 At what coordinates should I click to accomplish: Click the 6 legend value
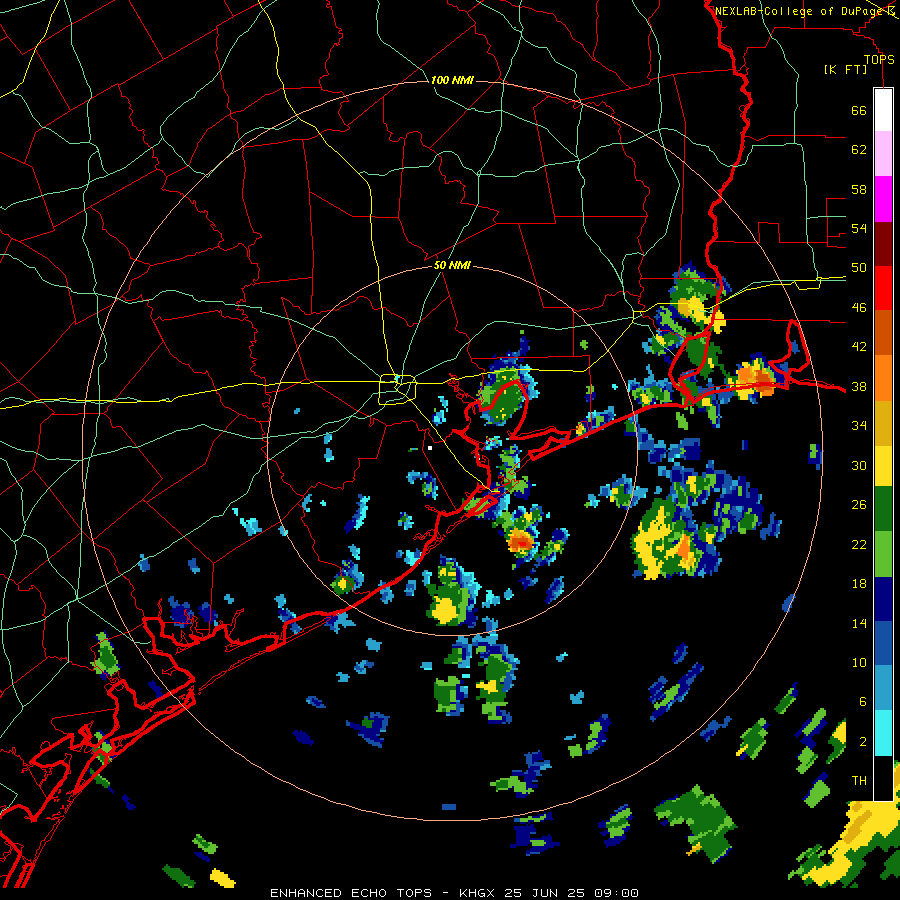tap(863, 702)
